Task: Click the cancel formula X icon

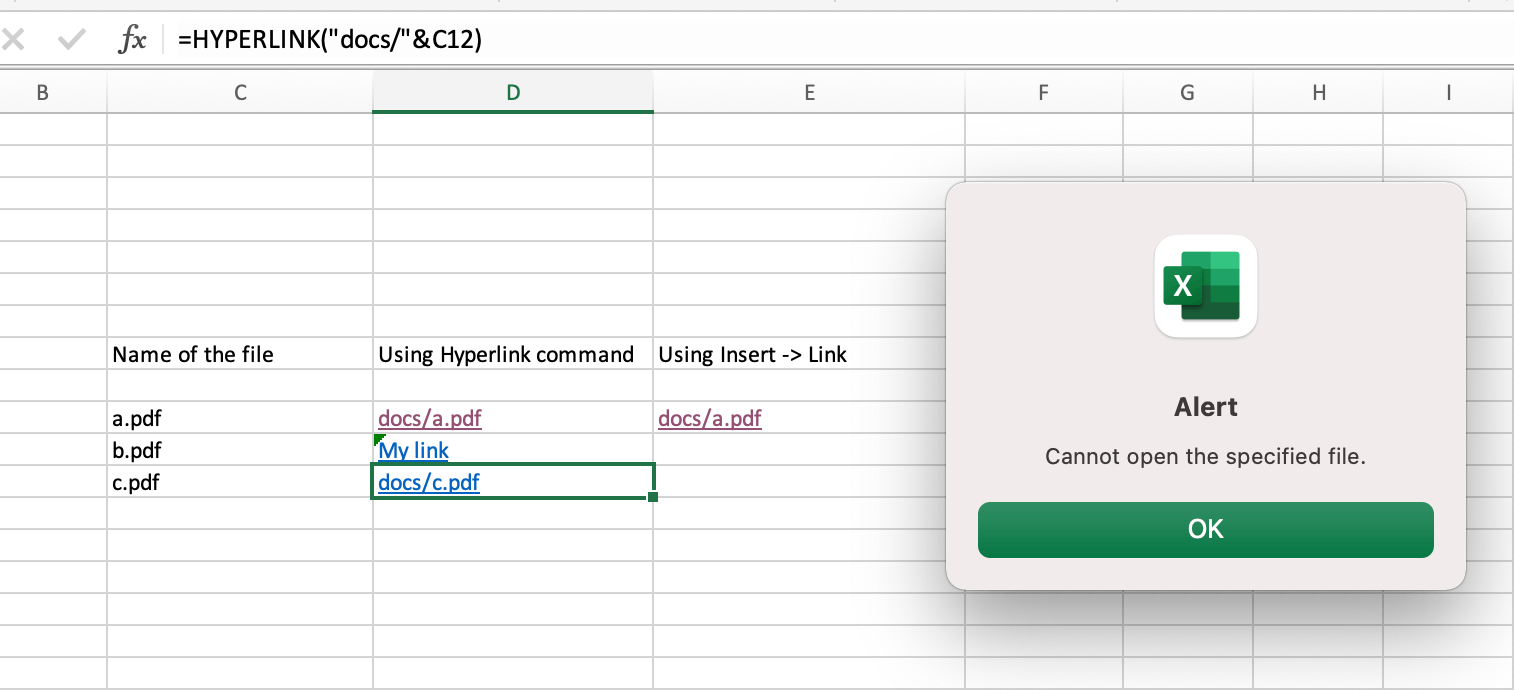Action: (x=14, y=40)
